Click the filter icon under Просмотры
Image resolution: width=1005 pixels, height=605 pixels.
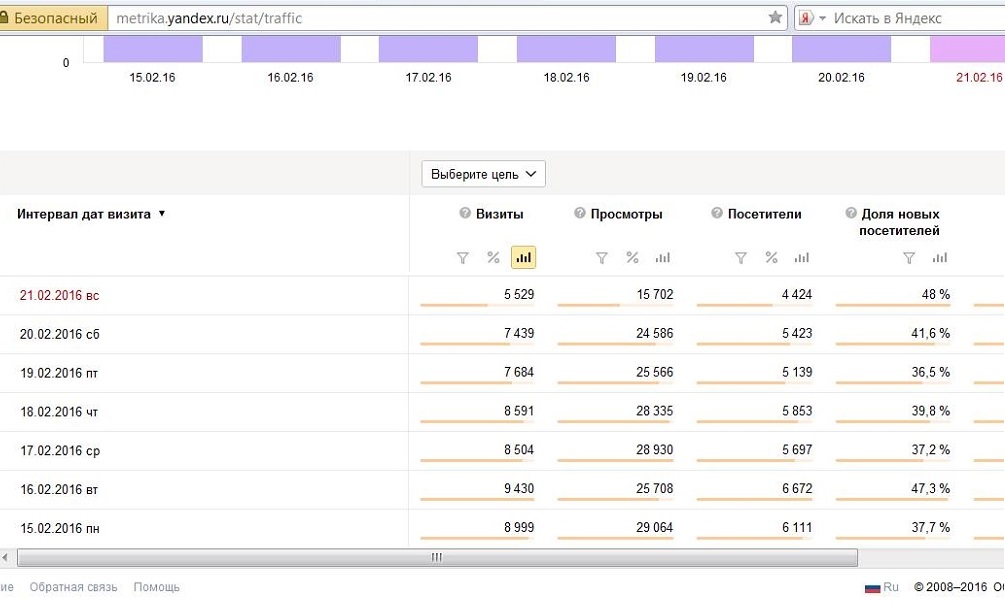point(601,258)
